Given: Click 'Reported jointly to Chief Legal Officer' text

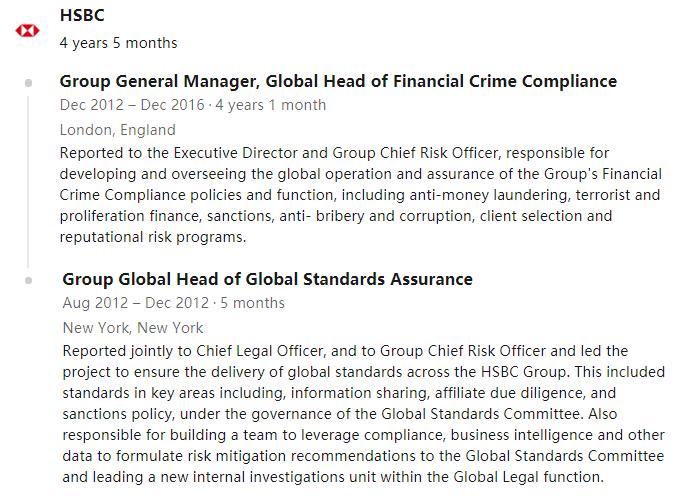Looking at the screenshot, I should 193,351.
